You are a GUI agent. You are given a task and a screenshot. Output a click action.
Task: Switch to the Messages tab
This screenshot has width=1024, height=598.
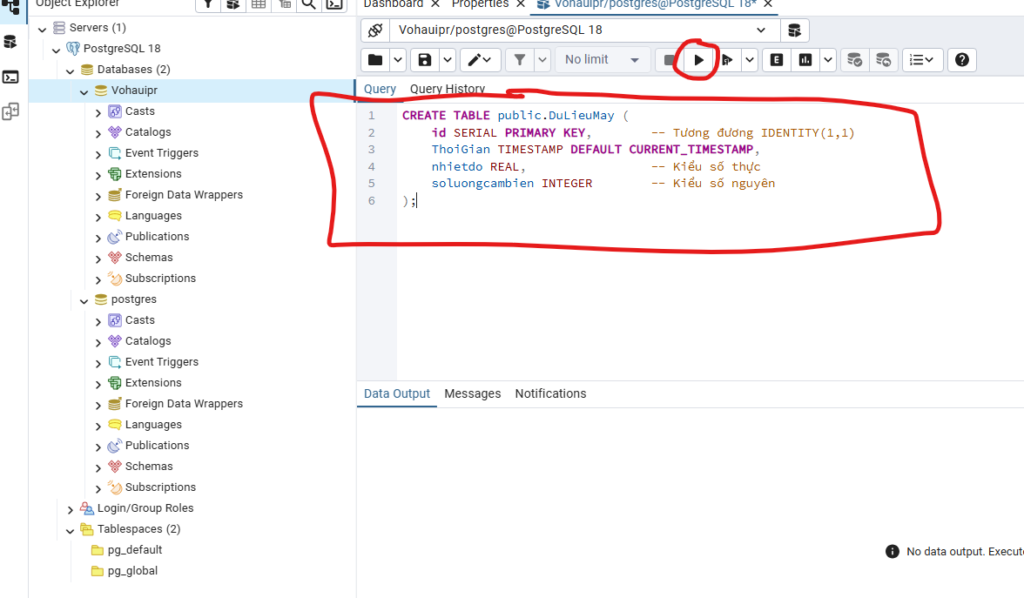(472, 394)
